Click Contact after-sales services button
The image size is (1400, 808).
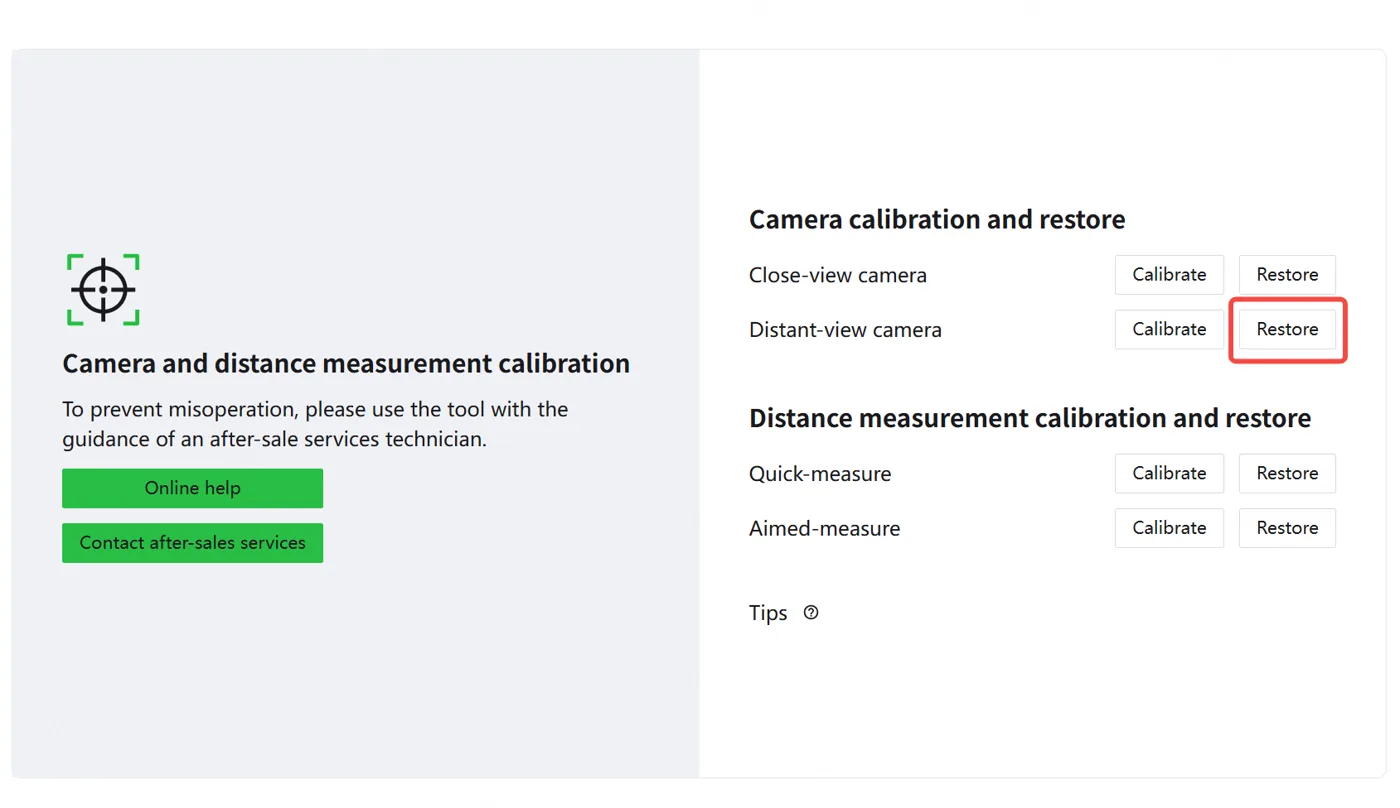pyautogui.click(x=192, y=543)
